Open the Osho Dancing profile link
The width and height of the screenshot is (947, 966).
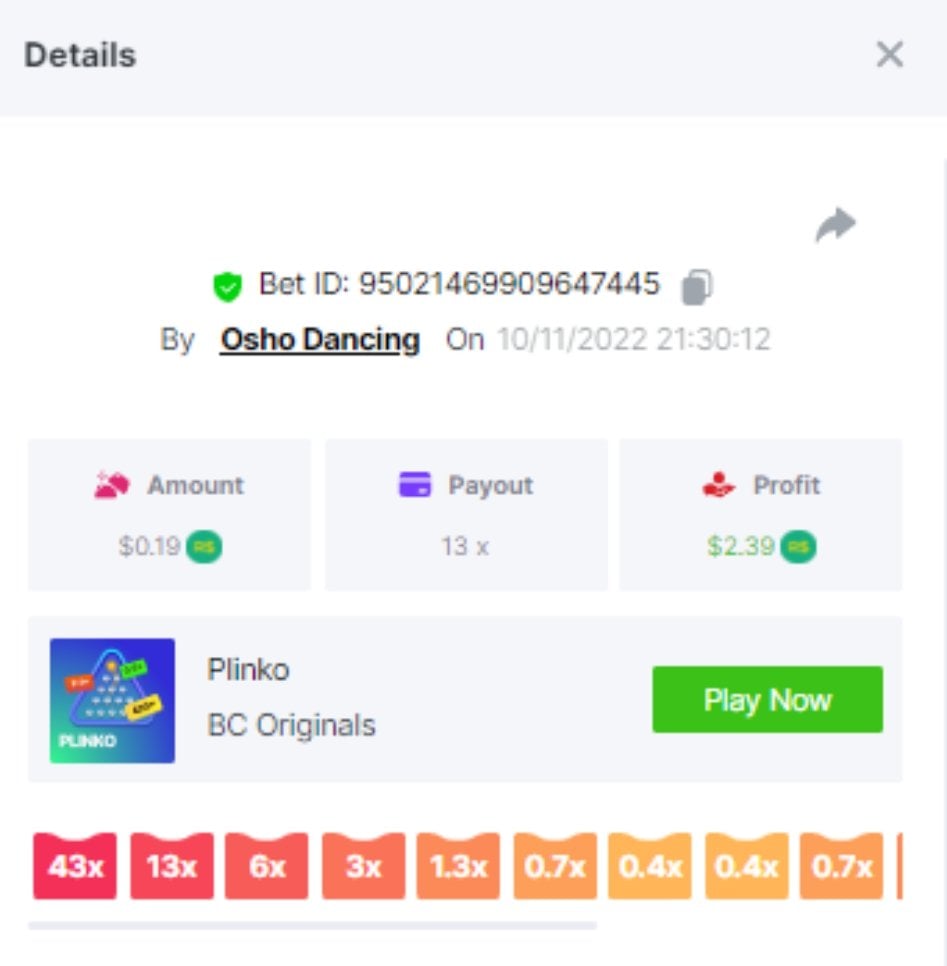coord(320,339)
